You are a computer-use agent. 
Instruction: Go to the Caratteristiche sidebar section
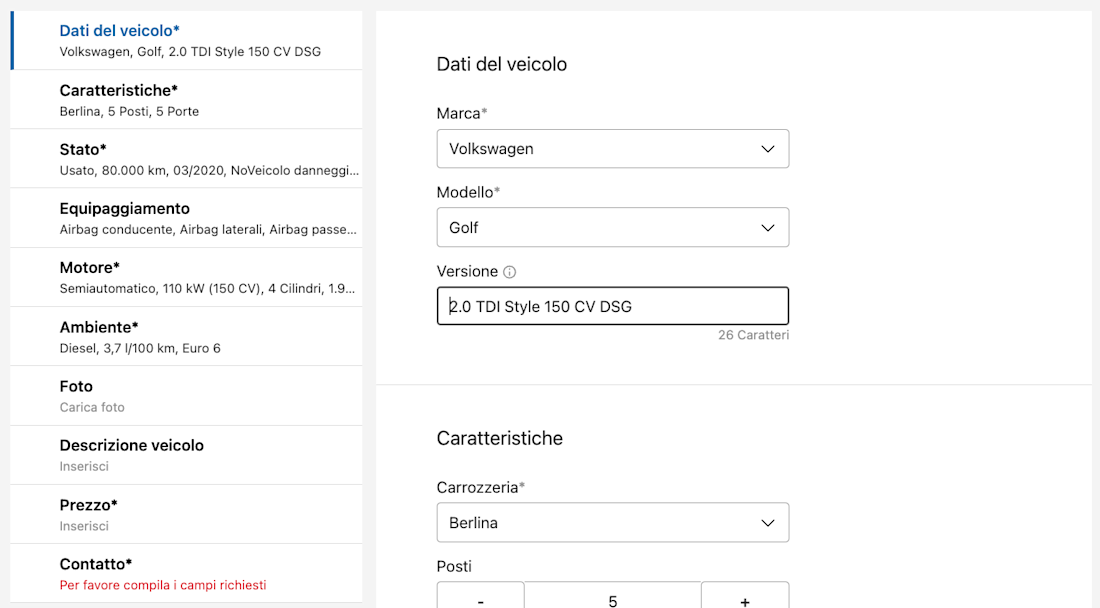click(x=187, y=100)
